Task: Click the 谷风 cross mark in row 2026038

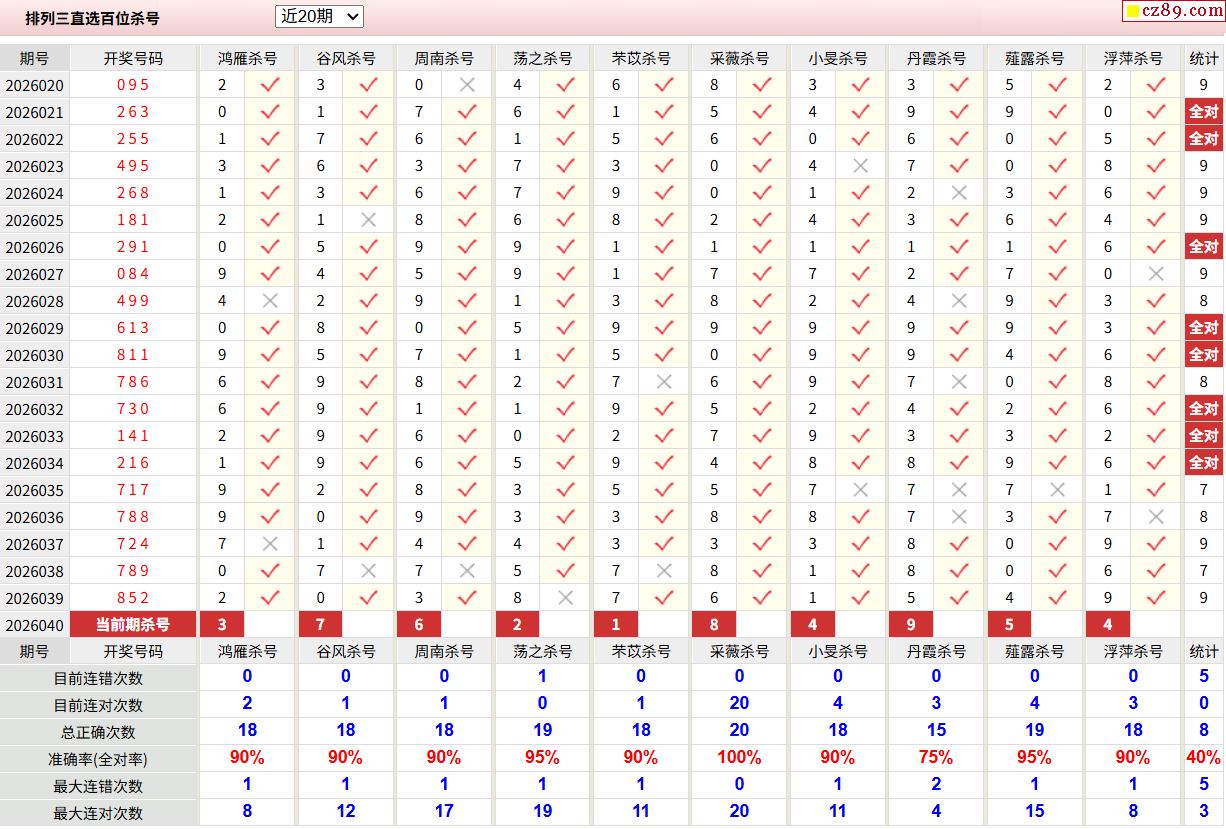Action: [x=368, y=571]
